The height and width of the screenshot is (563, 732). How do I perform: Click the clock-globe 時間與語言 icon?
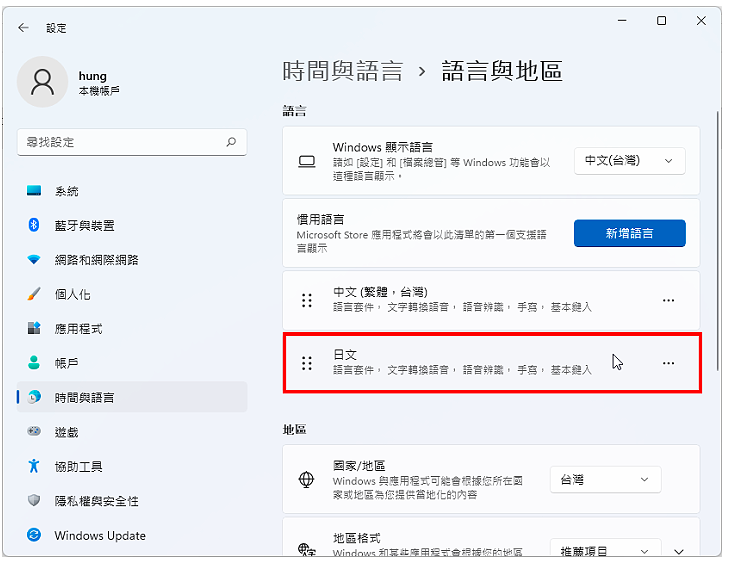[34, 397]
